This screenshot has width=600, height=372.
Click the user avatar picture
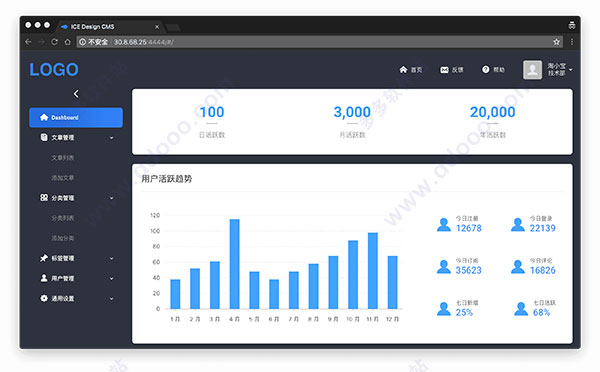click(533, 70)
